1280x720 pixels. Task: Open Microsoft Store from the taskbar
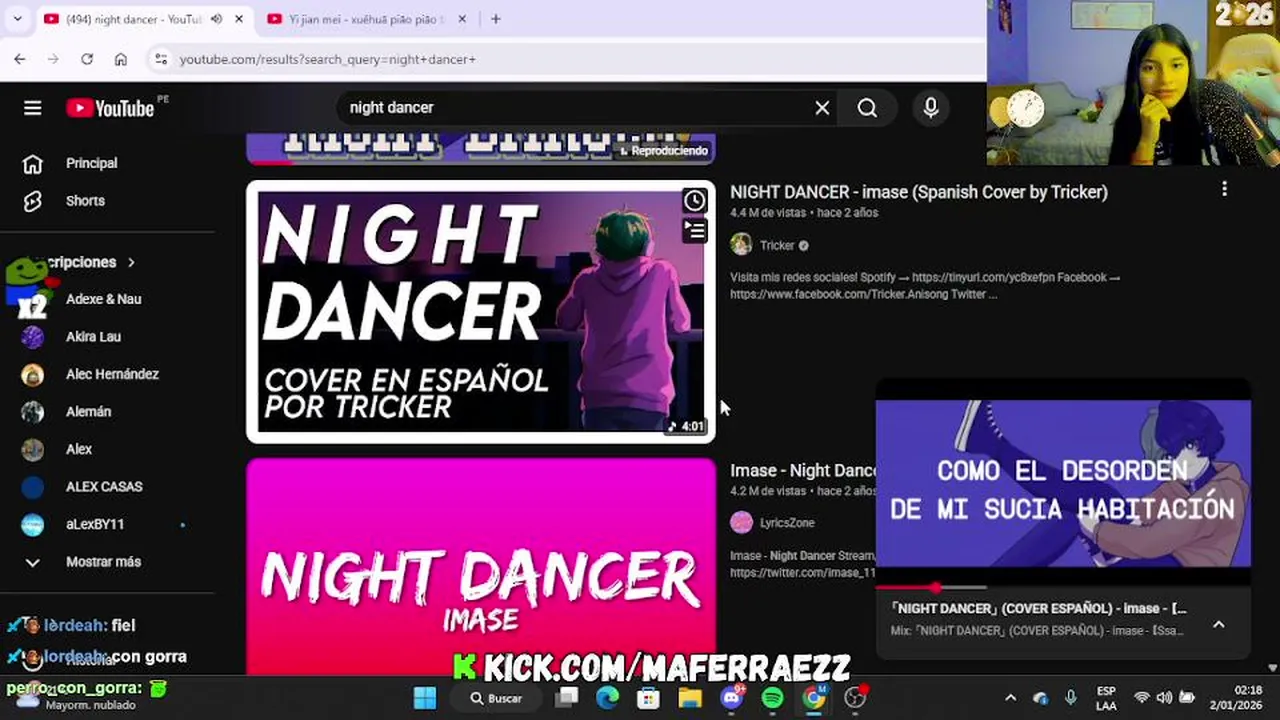(x=649, y=698)
